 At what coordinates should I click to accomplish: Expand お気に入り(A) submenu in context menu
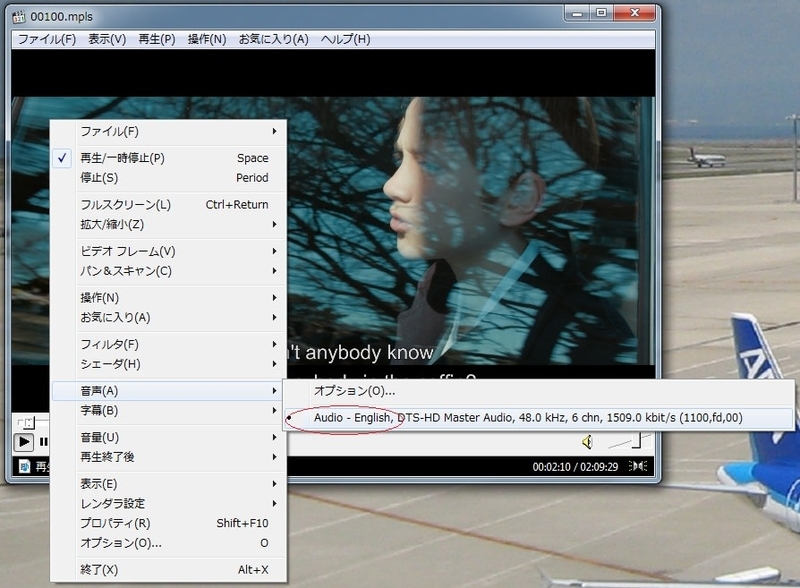tap(168, 317)
